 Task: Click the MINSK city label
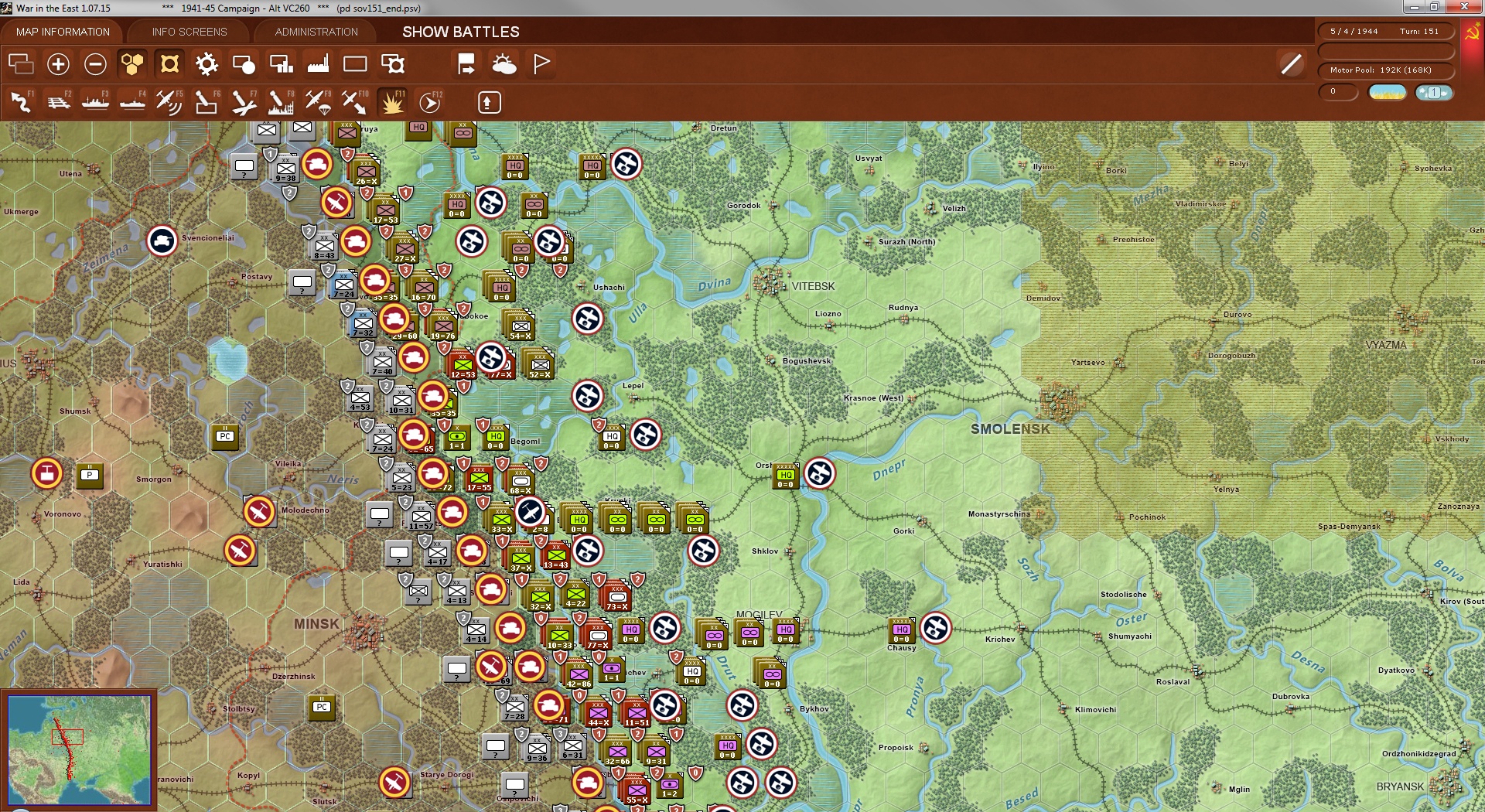[316, 624]
